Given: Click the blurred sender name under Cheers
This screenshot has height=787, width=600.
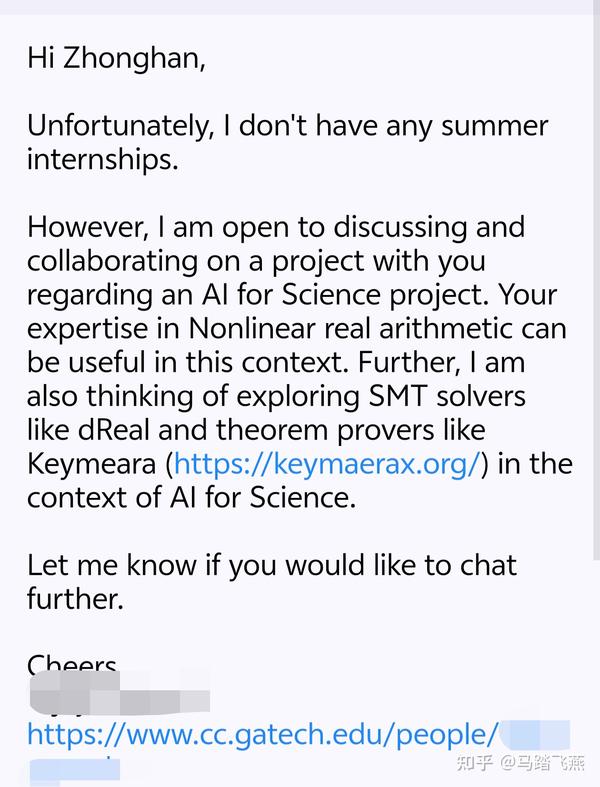Looking at the screenshot, I should click(x=120, y=690).
